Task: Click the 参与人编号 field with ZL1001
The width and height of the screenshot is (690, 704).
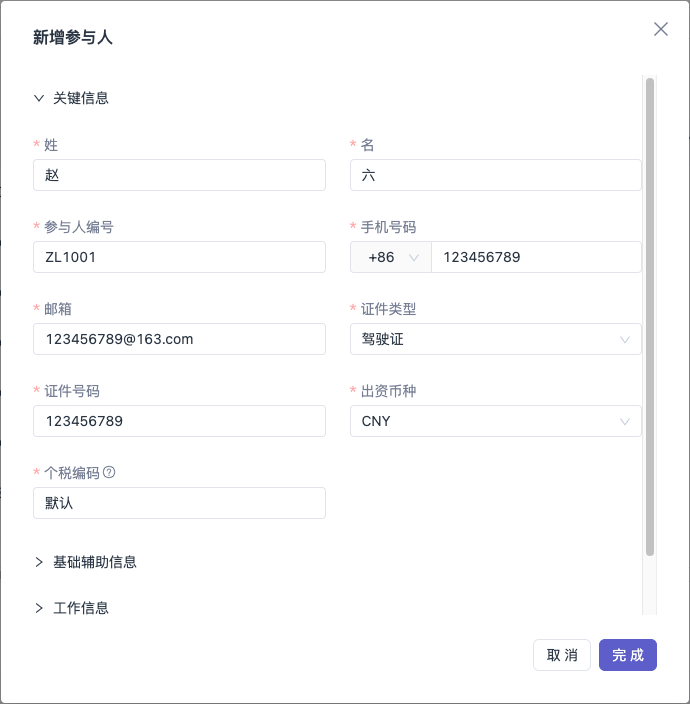Action: [x=179, y=257]
